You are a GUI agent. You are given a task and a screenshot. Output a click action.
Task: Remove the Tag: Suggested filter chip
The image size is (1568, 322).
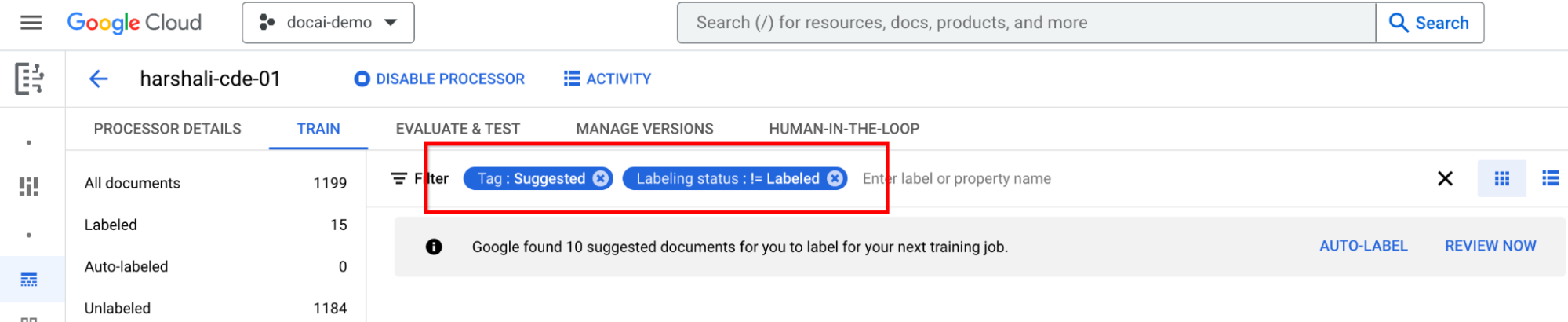click(x=601, y=179)
